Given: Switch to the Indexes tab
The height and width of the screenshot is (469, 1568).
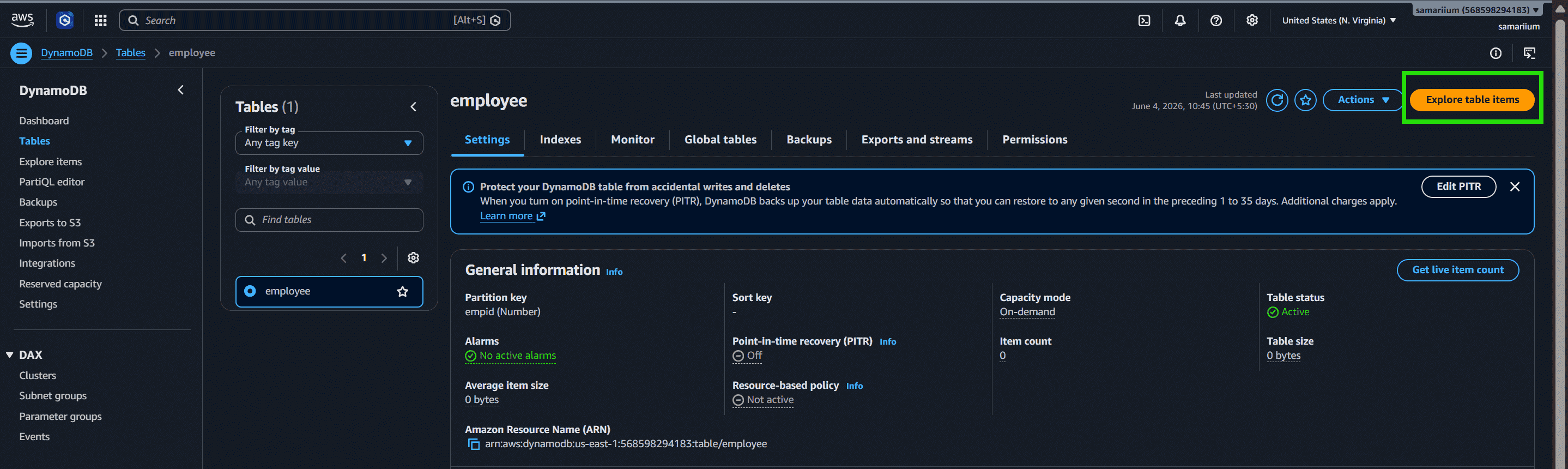Looking at the screenshot, I should [560, 140].
